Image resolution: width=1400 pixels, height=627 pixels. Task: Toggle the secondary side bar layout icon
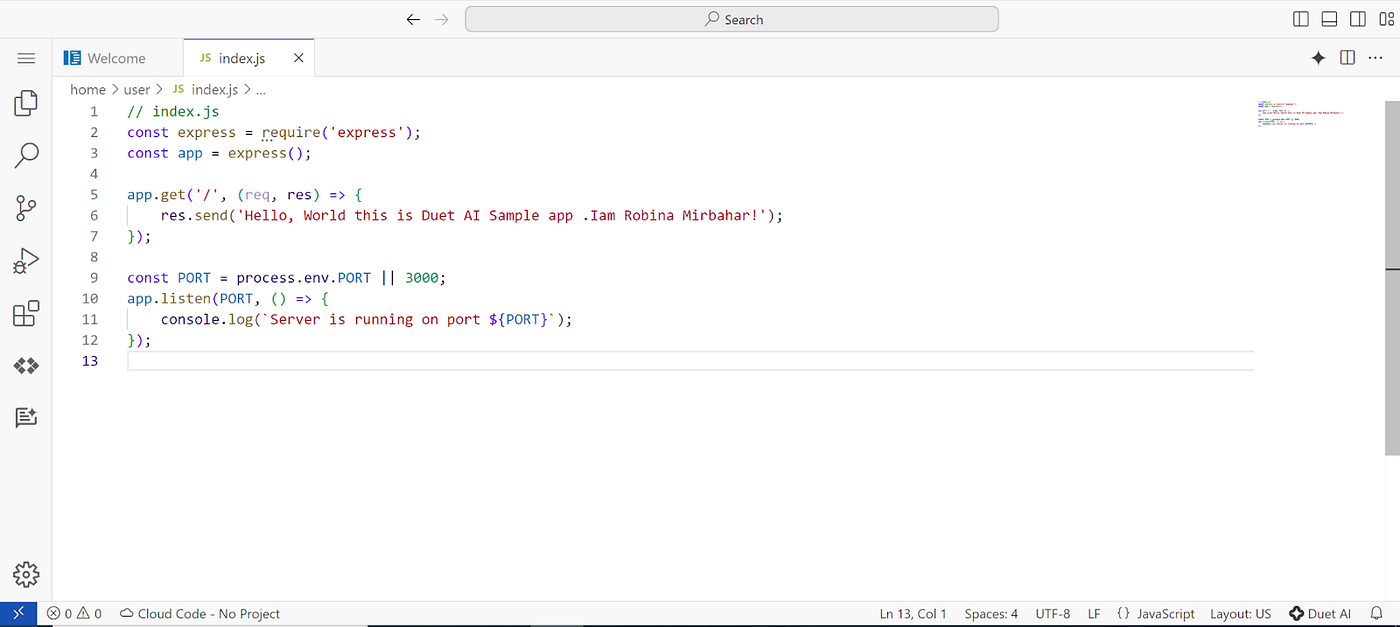1357,19
